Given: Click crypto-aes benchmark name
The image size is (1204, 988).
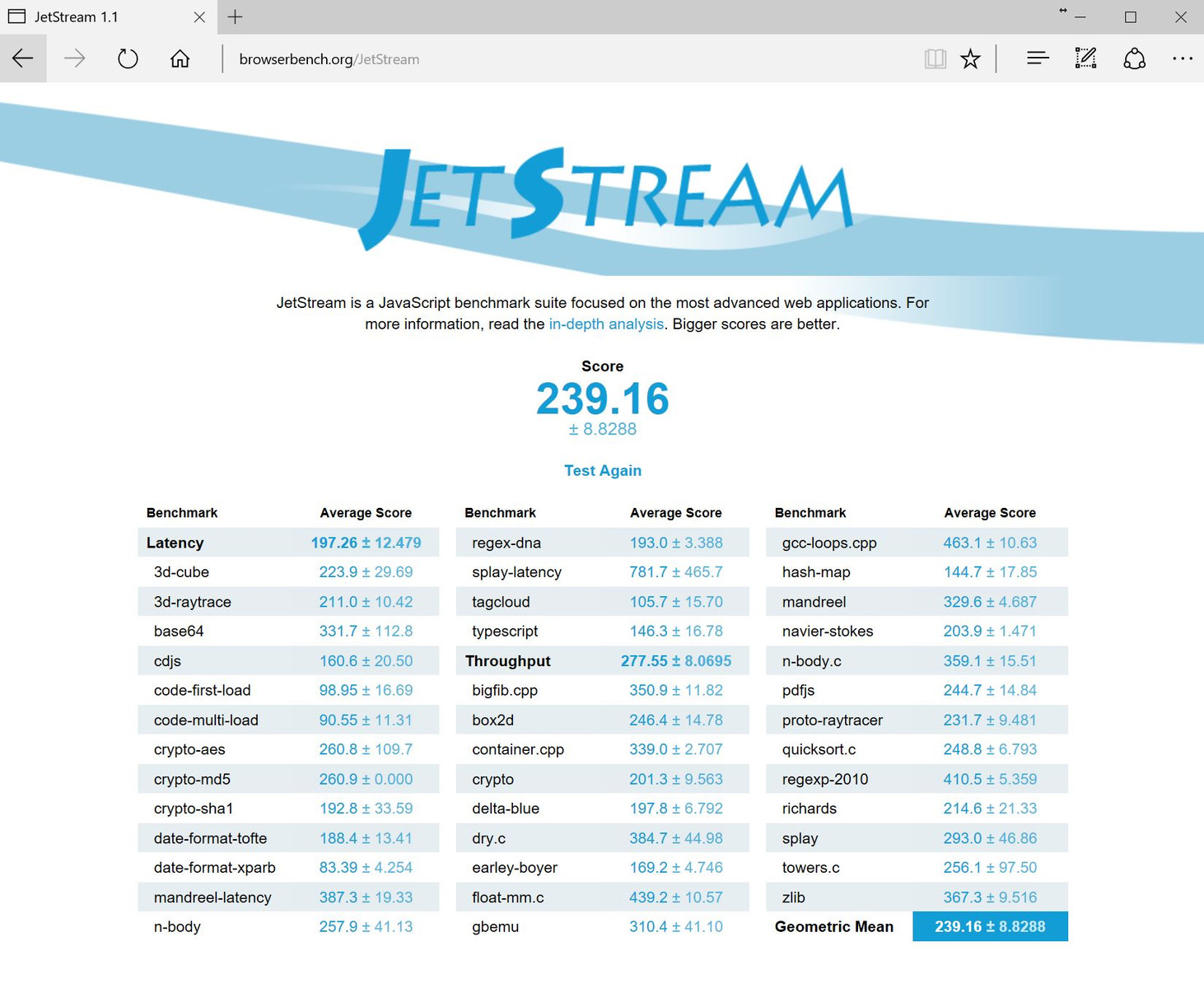Looking at the screenshot, I should click(x=189, y=750).
